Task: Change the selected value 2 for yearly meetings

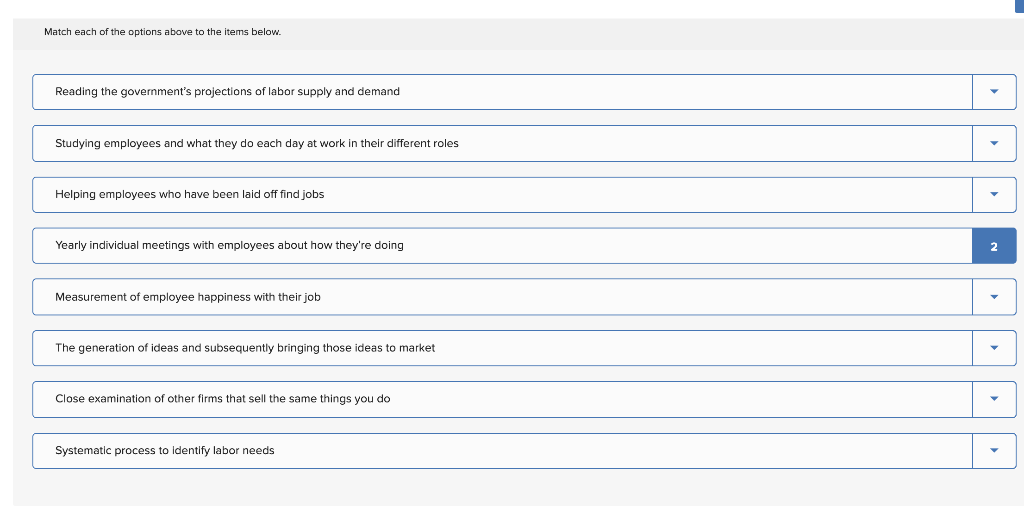Action: tap(993, 246)
